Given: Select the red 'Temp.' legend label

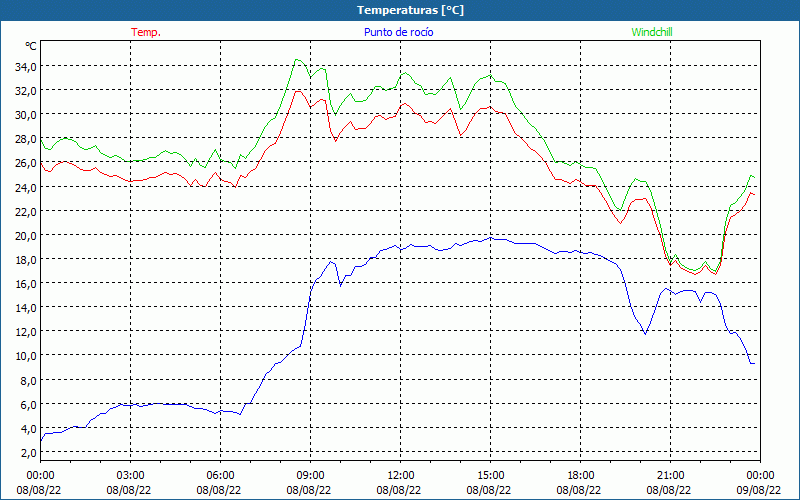Looking at the screenshot, I should [x=146, y=32].
